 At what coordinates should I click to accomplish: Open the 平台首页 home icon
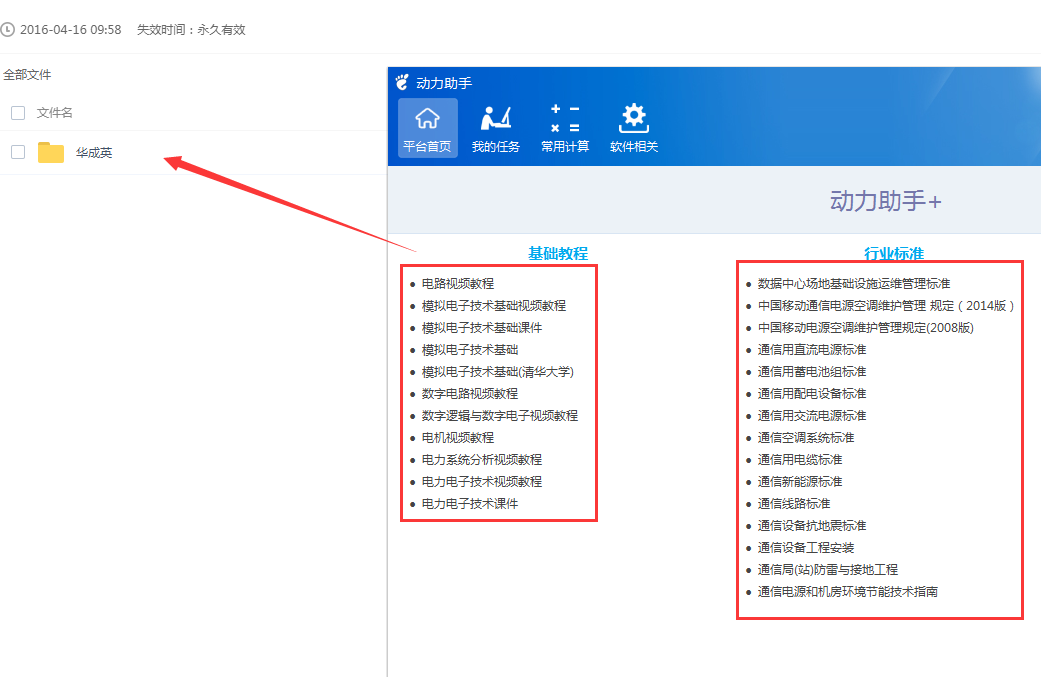[x=428, y=127]
